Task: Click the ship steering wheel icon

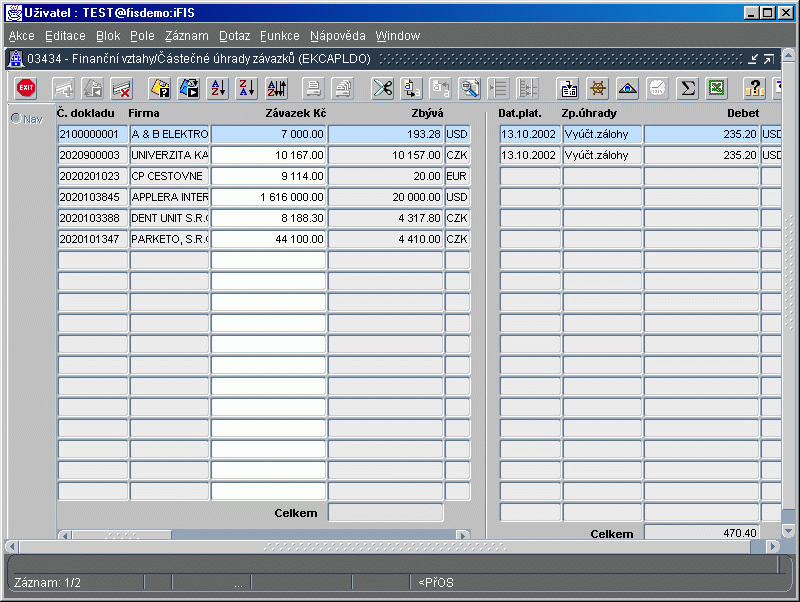Action: click(x=597, y=89)
